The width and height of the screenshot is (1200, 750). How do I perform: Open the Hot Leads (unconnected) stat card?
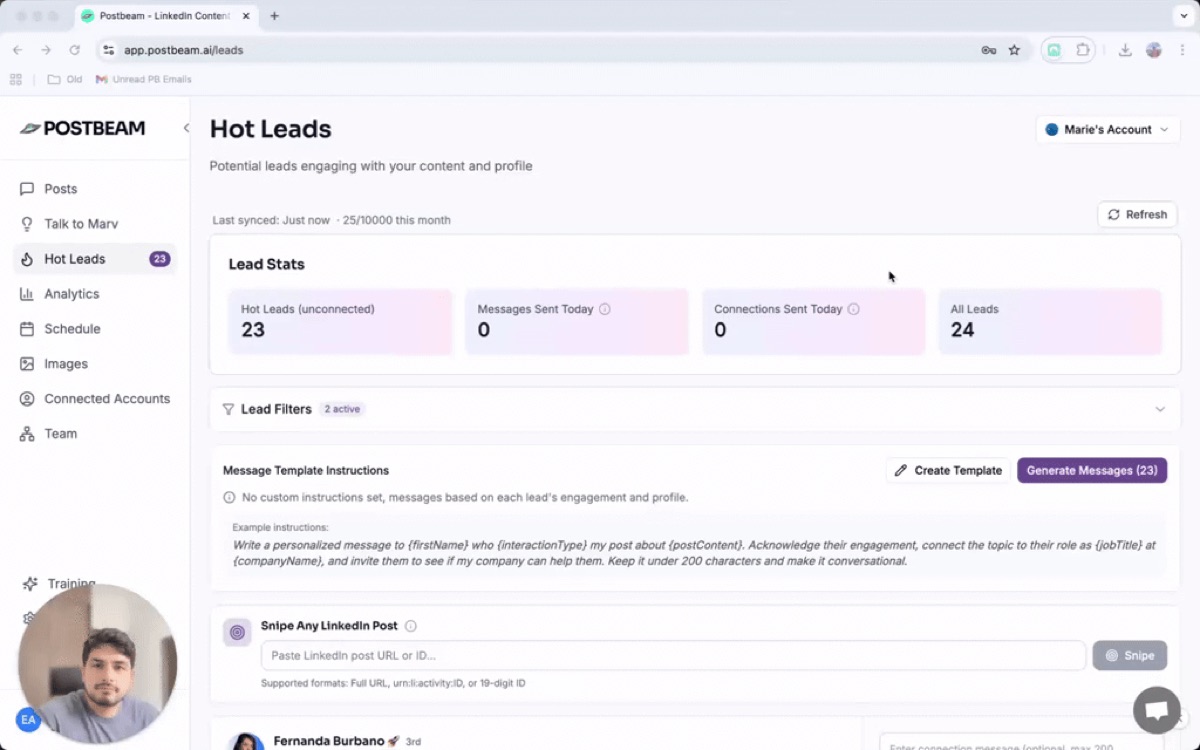340,321
